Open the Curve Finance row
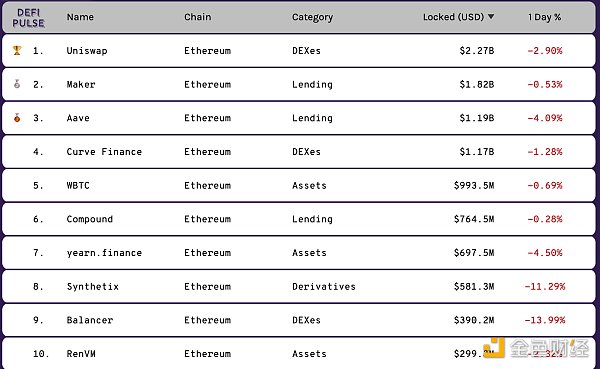 pos(298,152)
